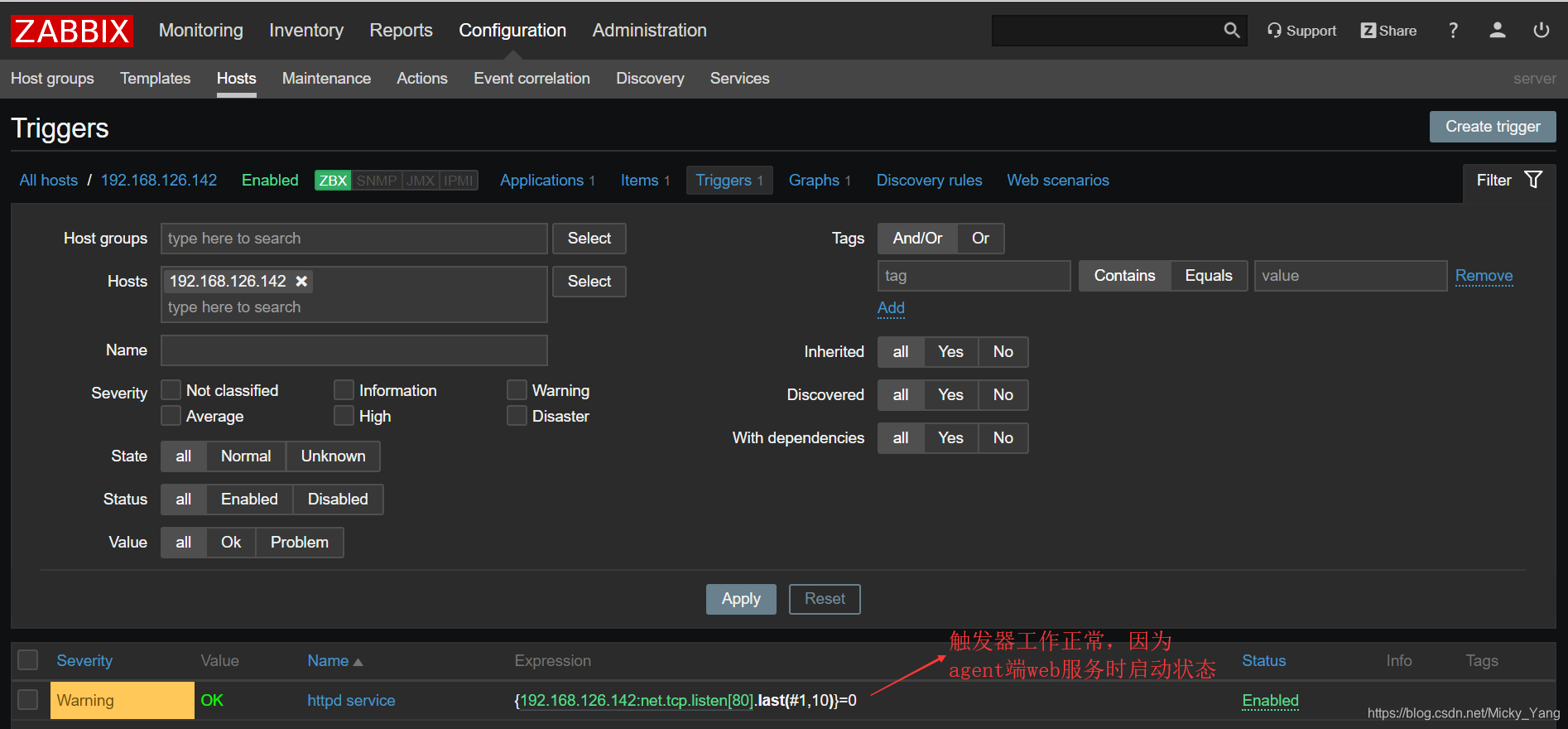Set Inherited filter to Yes
This screenshot has width=1568, height=729.
coord(950,352)
